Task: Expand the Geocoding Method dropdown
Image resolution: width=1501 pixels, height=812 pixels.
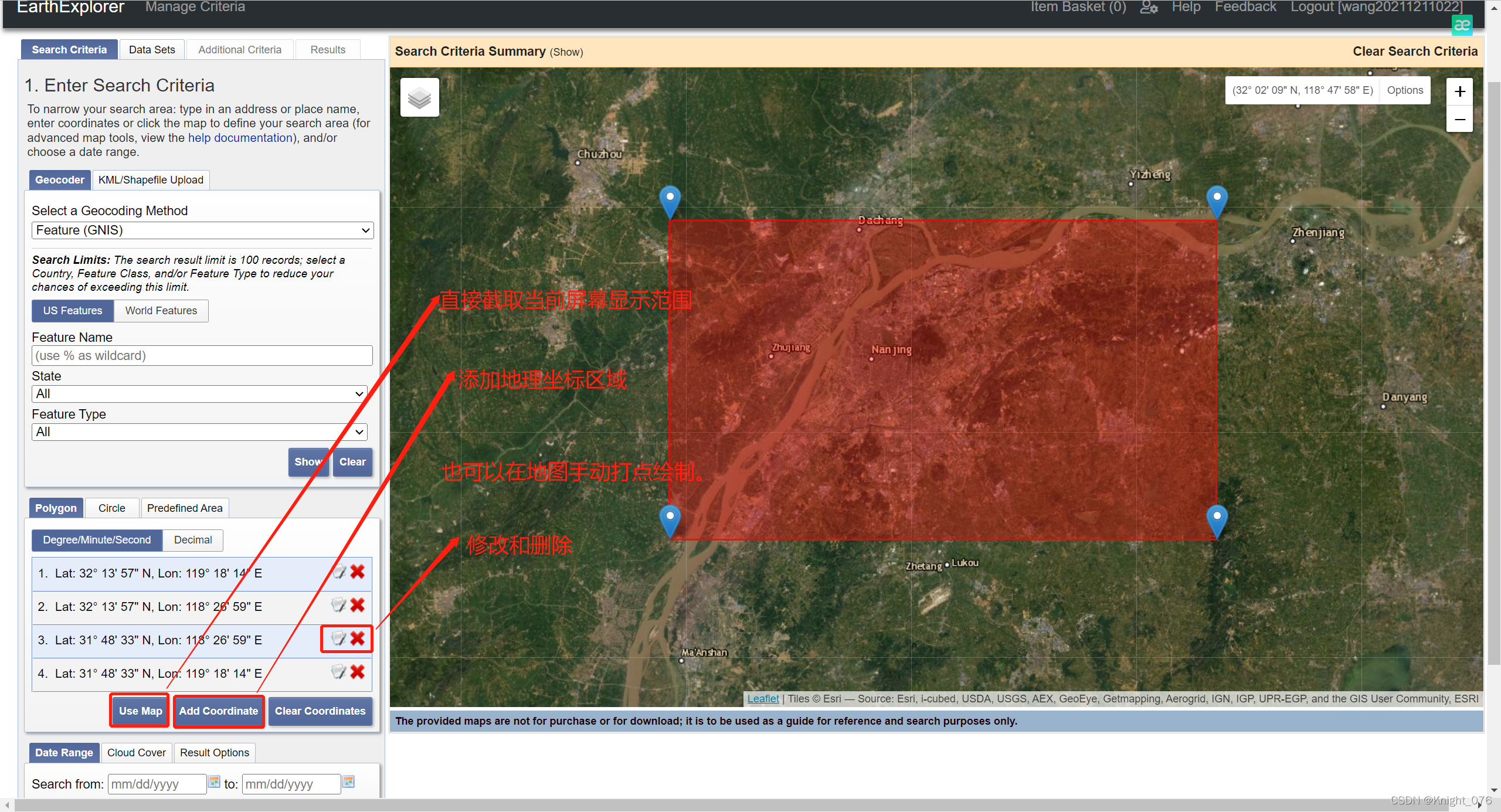Action: pyautogui.click(x=202, y=230)
